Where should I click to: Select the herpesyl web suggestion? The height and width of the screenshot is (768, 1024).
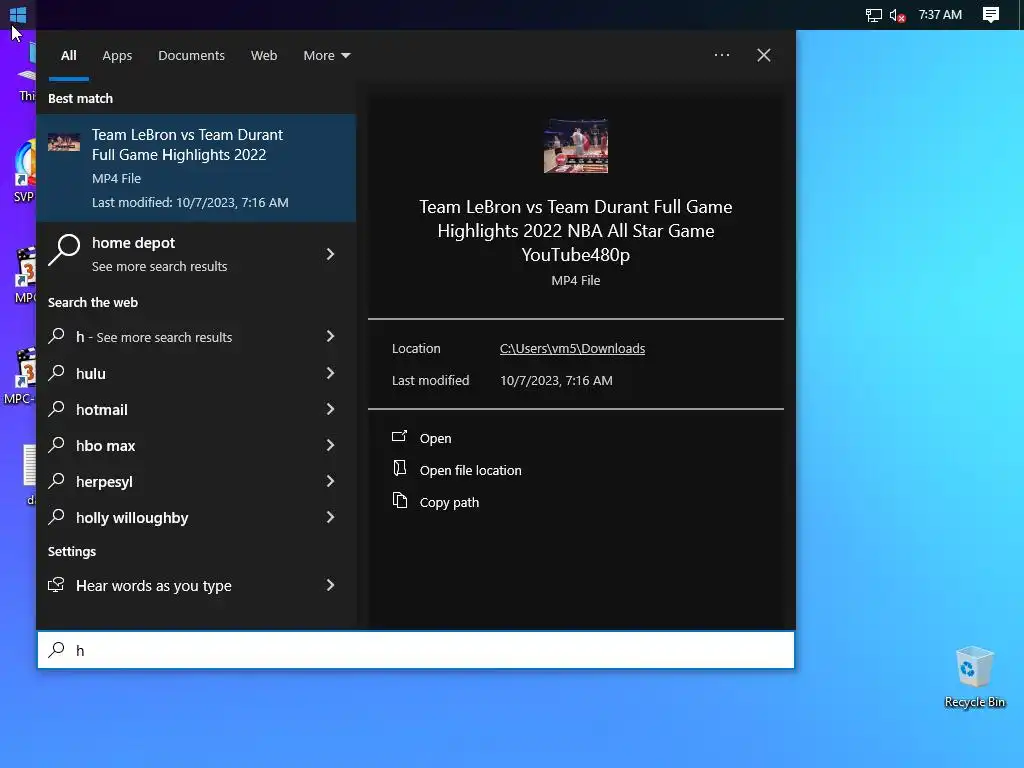click(196, 481)
